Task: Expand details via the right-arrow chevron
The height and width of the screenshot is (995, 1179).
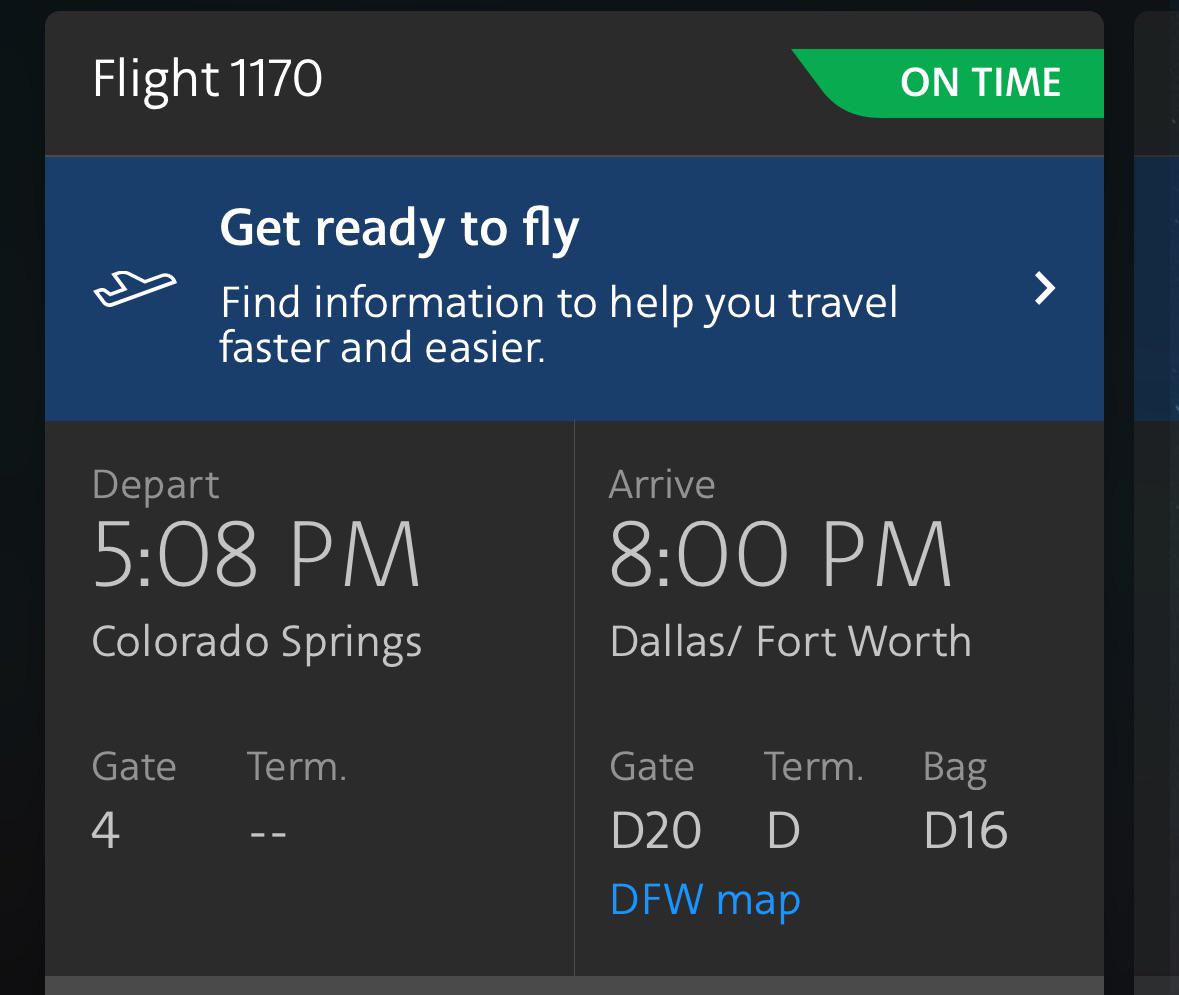Action: click(1045, 288)
